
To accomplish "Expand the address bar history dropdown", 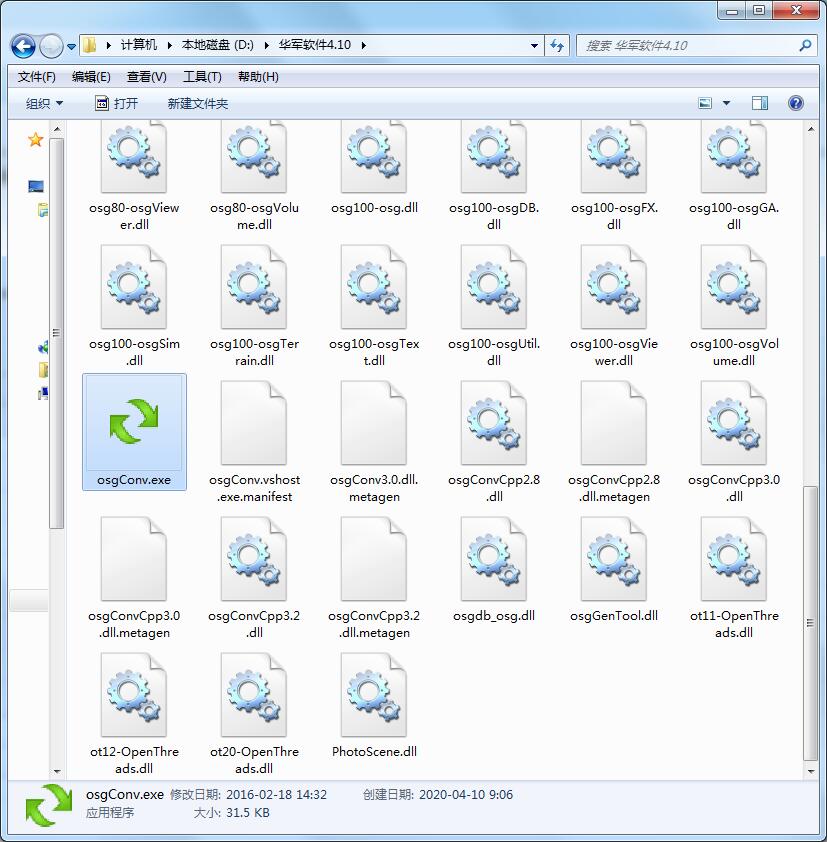I will (535, 45).
